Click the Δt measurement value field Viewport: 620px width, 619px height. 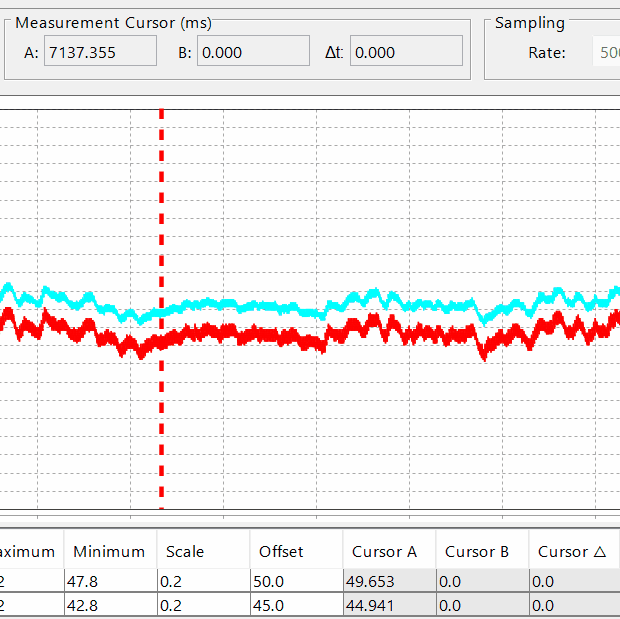point(406,52)
